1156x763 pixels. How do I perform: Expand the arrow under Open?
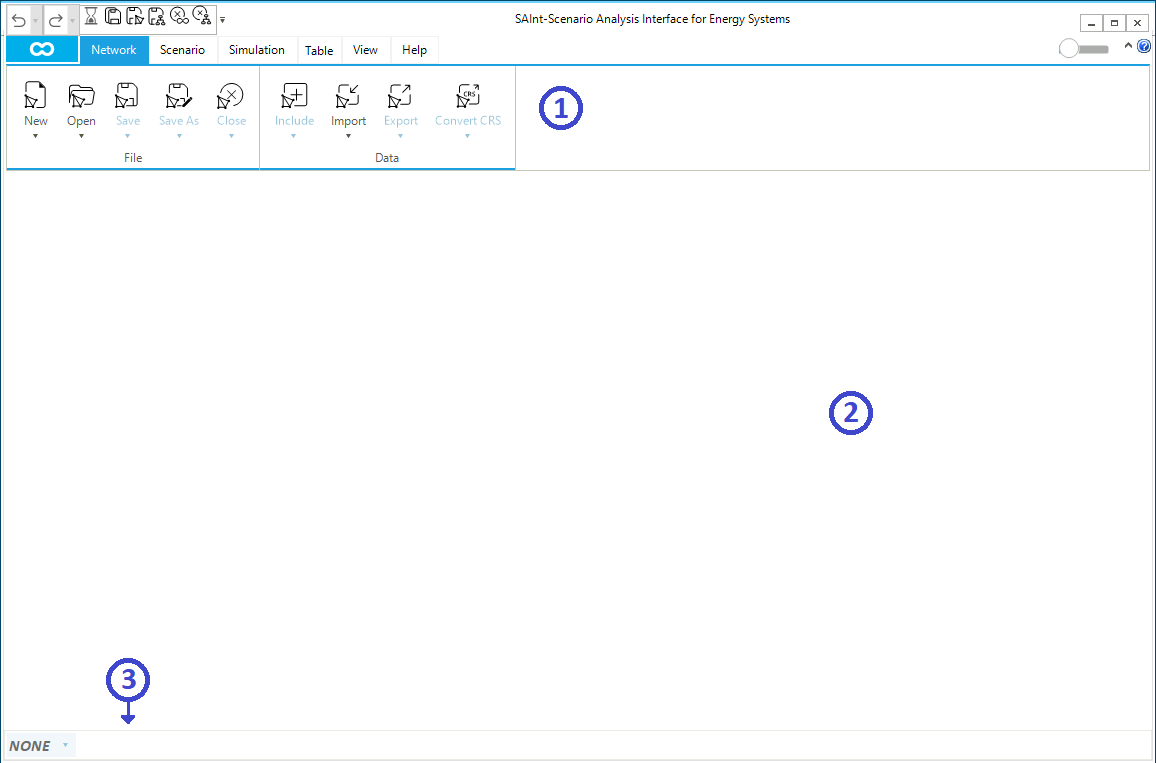81,136
